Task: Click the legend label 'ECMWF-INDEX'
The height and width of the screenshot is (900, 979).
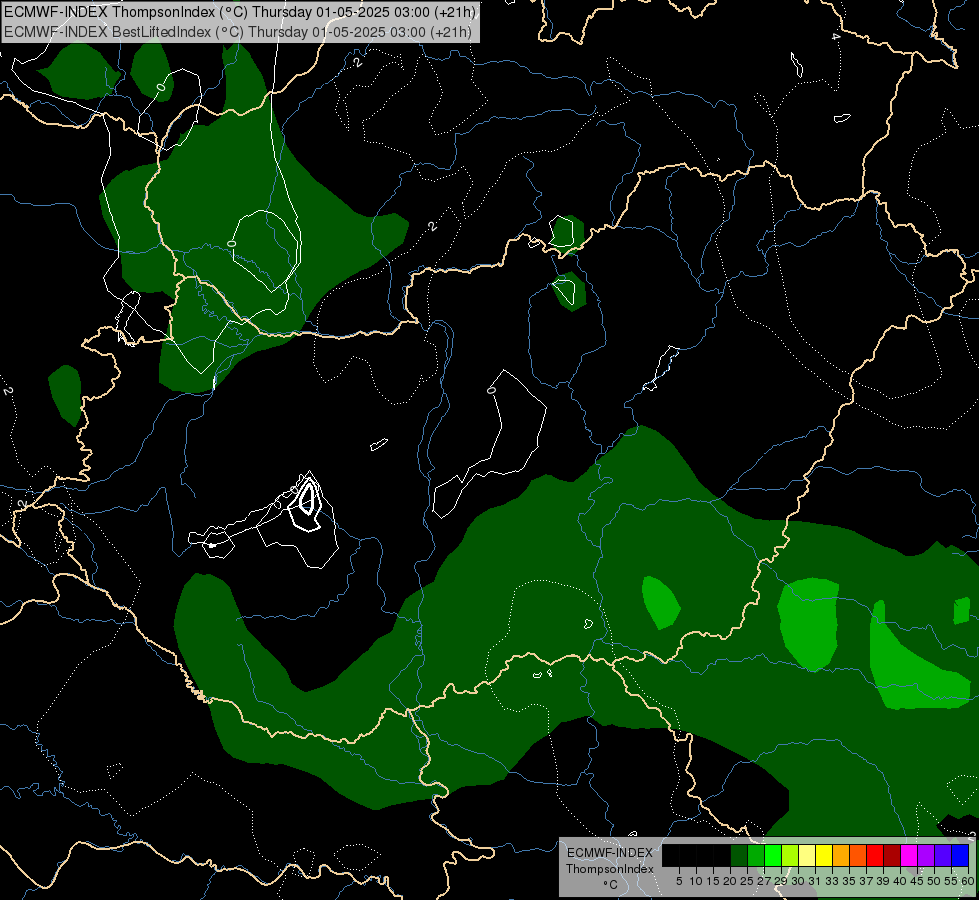Action: click(x=609, y=853)
